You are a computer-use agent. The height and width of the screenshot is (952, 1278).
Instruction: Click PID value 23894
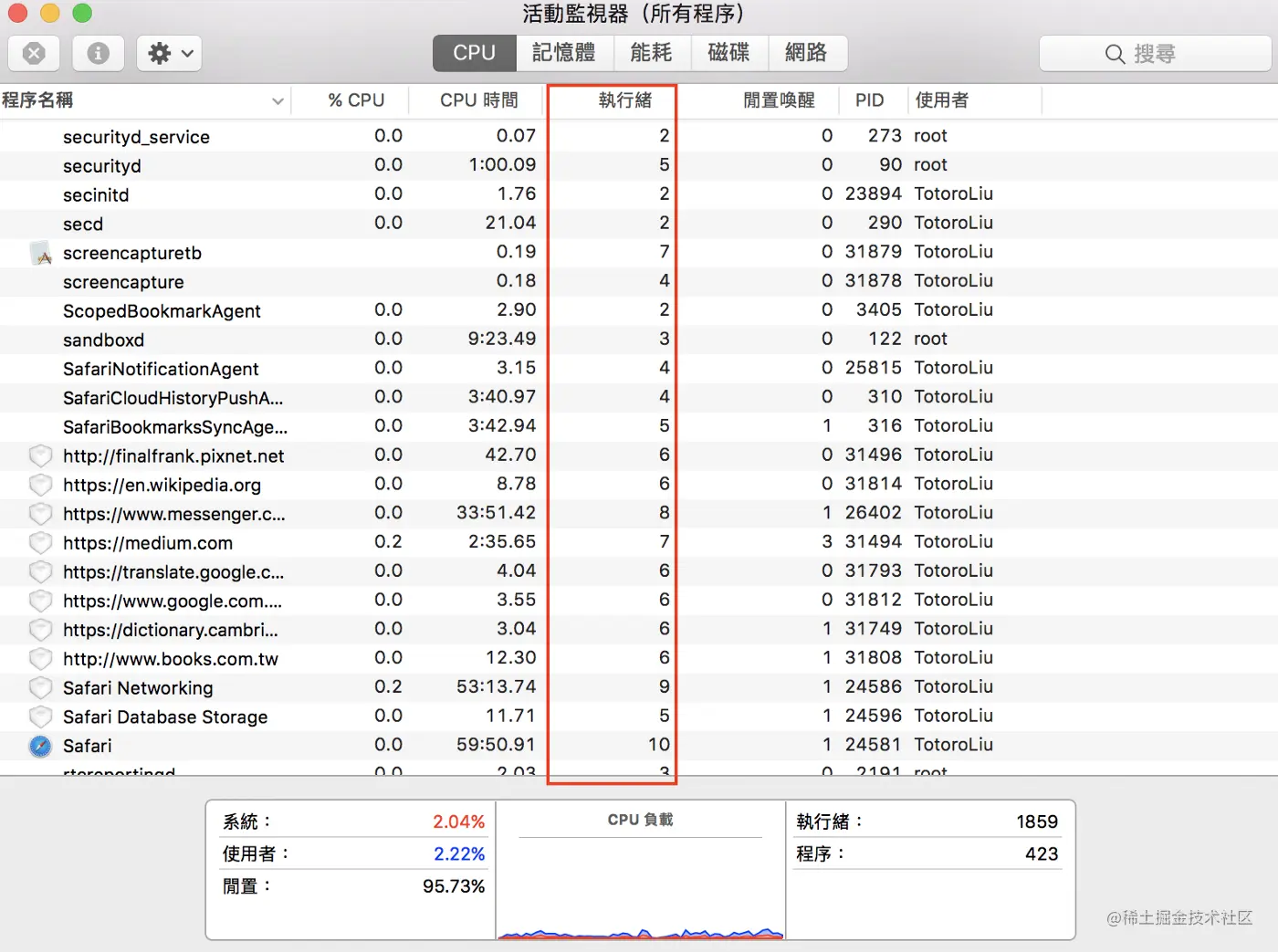tap(874, 194)
